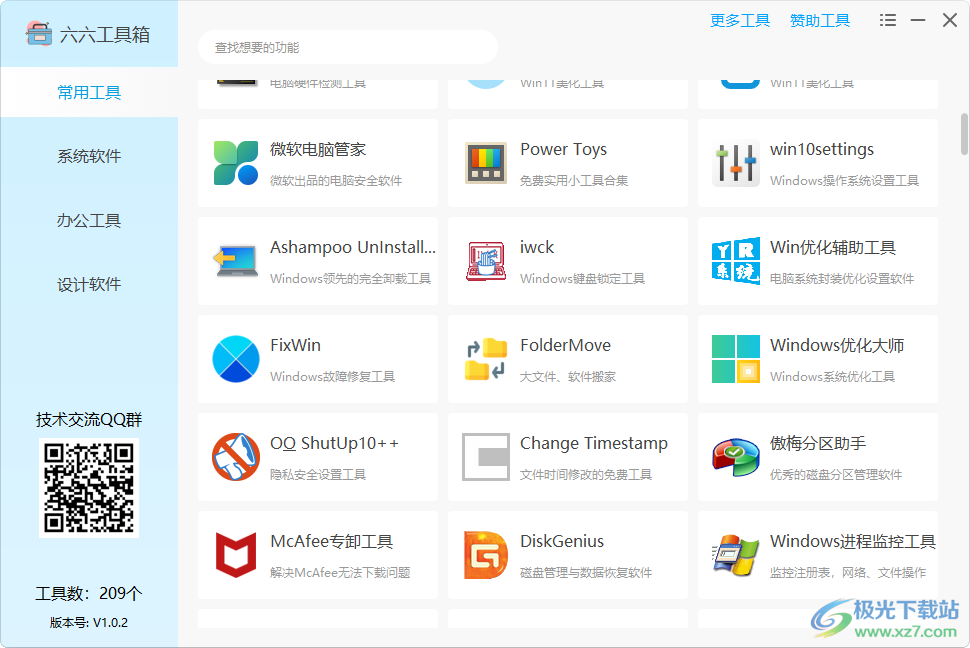Image resolution: width=970 pixels, height=648 pixels.
Task: Click the DiskGenius title text
Action: (x=562, y=541)
